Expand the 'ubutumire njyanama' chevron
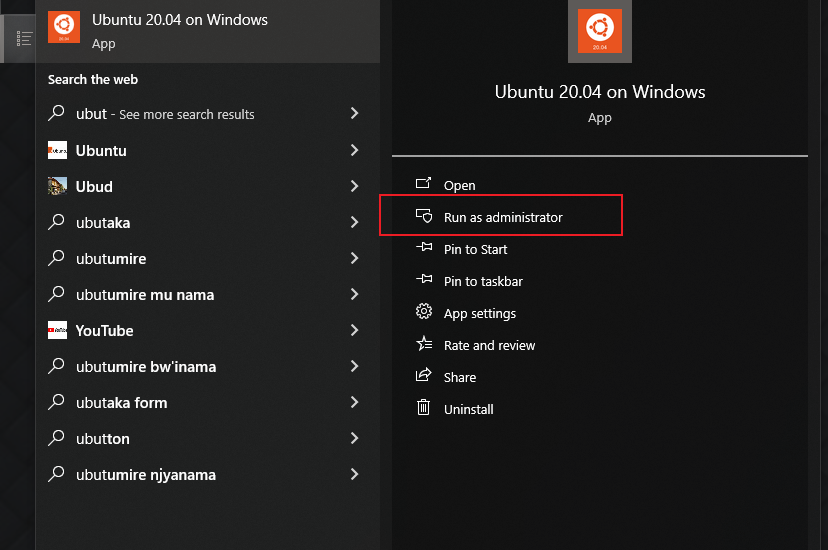 (354, 474)
